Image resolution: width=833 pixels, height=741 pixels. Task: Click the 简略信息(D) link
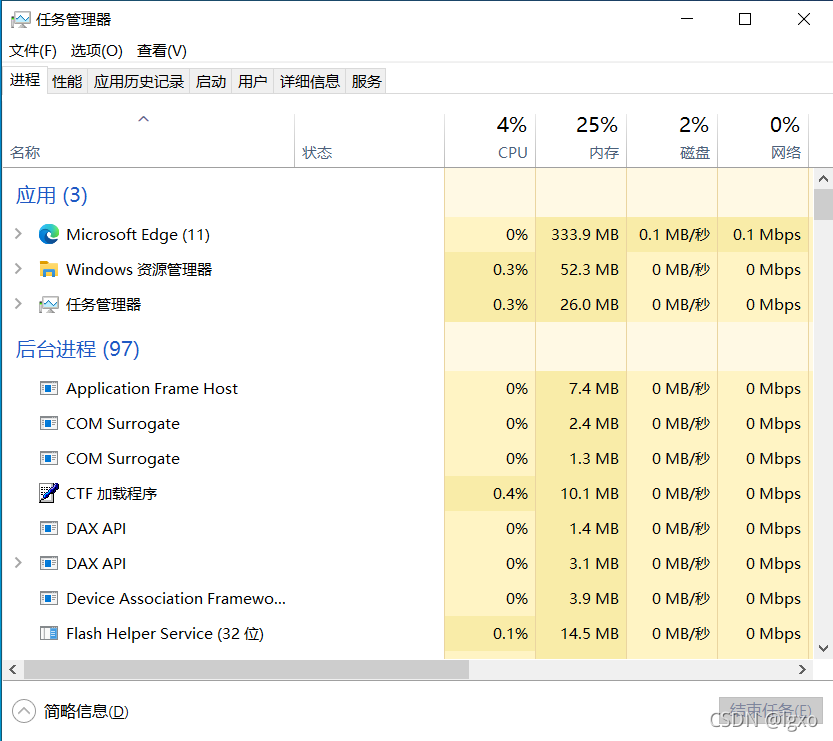[x=86, y=711]
